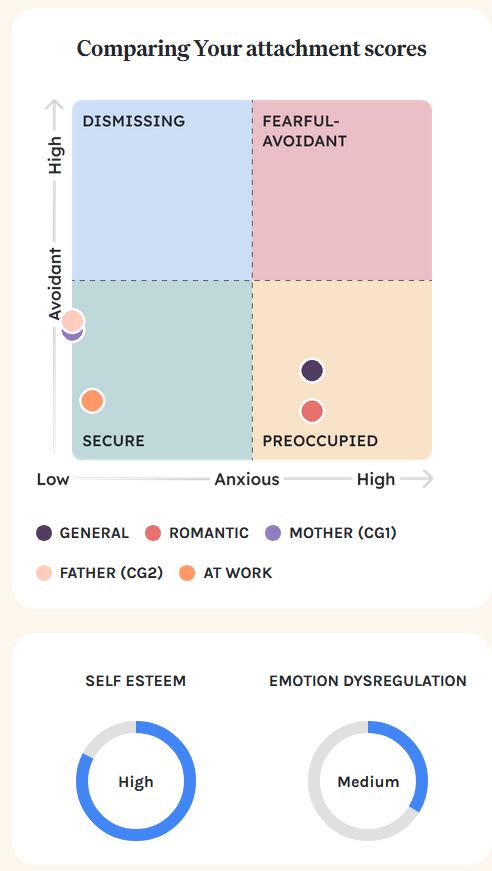This screenshot has height=871, width=492.
Task: Click the dark purple General data point
Action: tap(312, 371)
